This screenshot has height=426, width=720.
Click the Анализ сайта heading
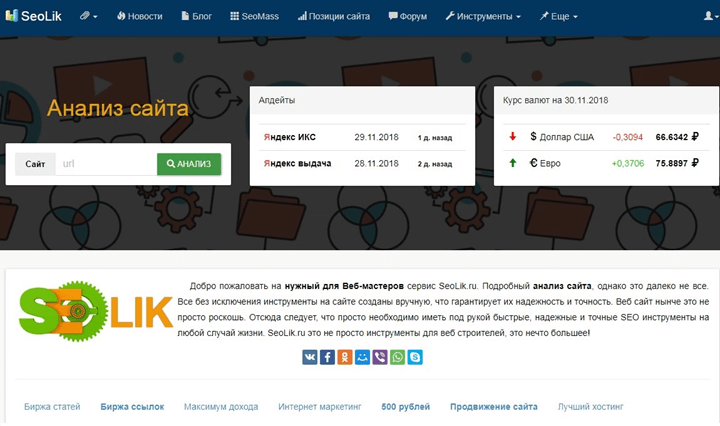pos(118,108)
